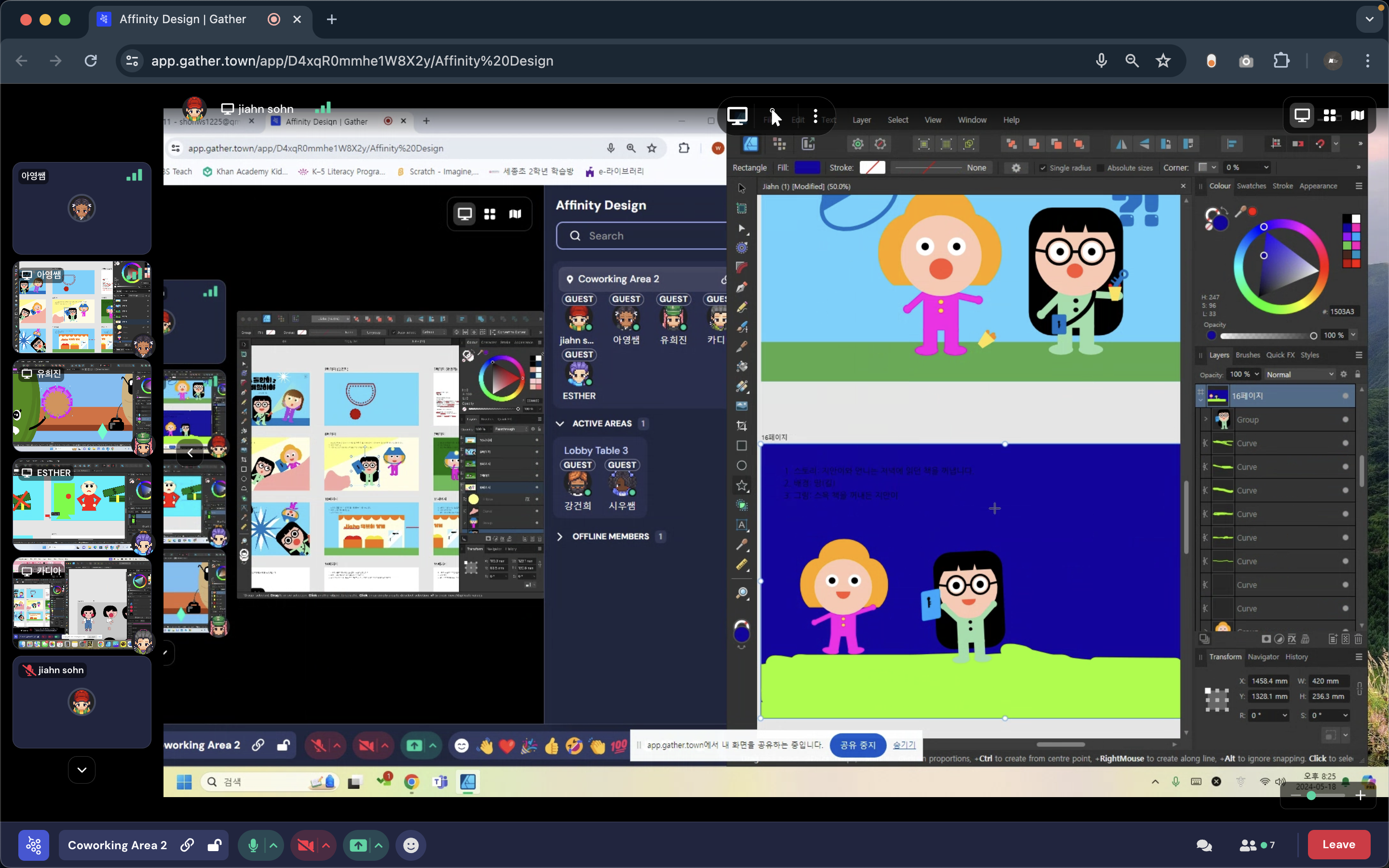Open the Window menu in Affinity

tap(972, 120)
